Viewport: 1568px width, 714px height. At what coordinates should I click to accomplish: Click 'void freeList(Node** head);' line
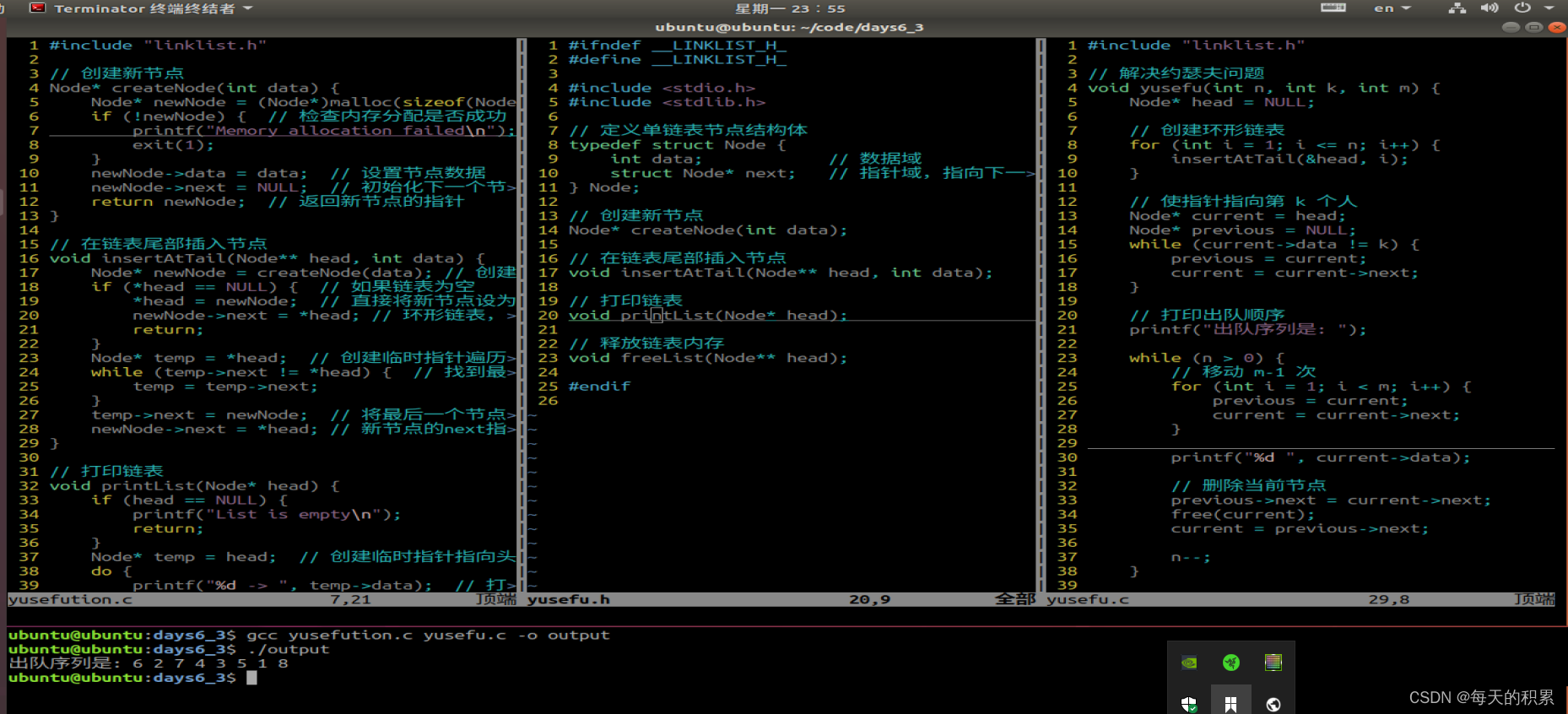point(709,358)
